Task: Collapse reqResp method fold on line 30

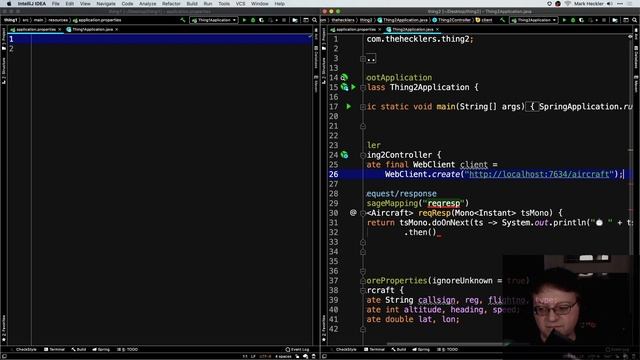Action: click(x=362, y=213)
